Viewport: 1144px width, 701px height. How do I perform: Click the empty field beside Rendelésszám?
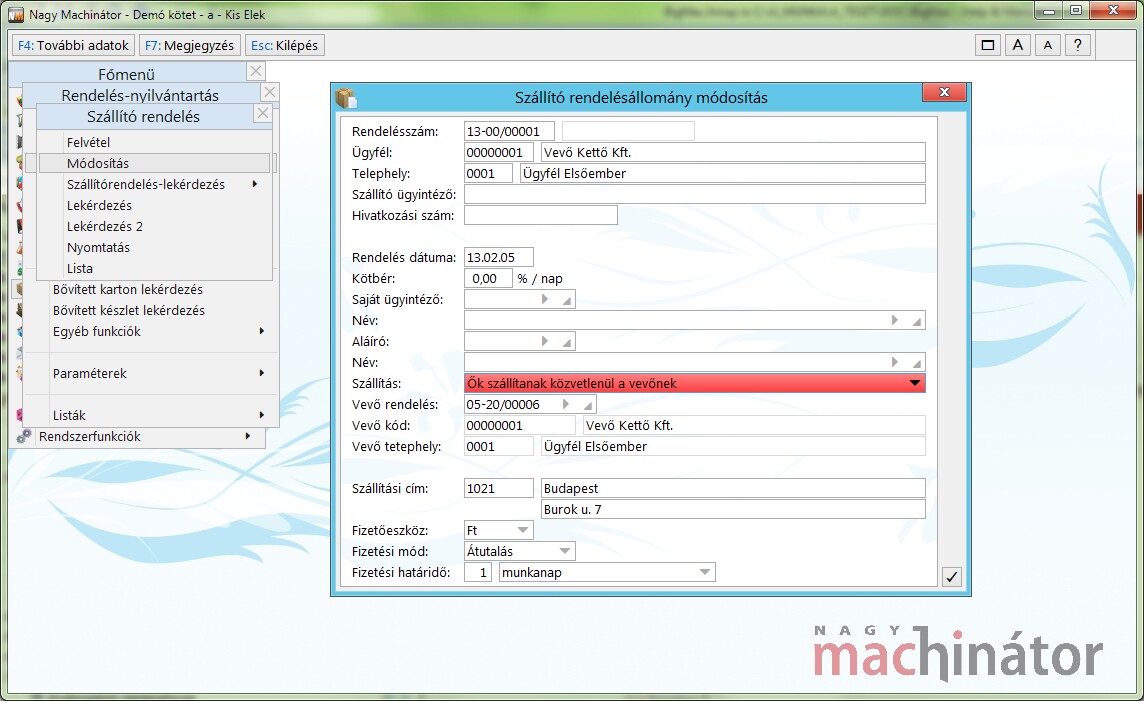click(628, 131)
